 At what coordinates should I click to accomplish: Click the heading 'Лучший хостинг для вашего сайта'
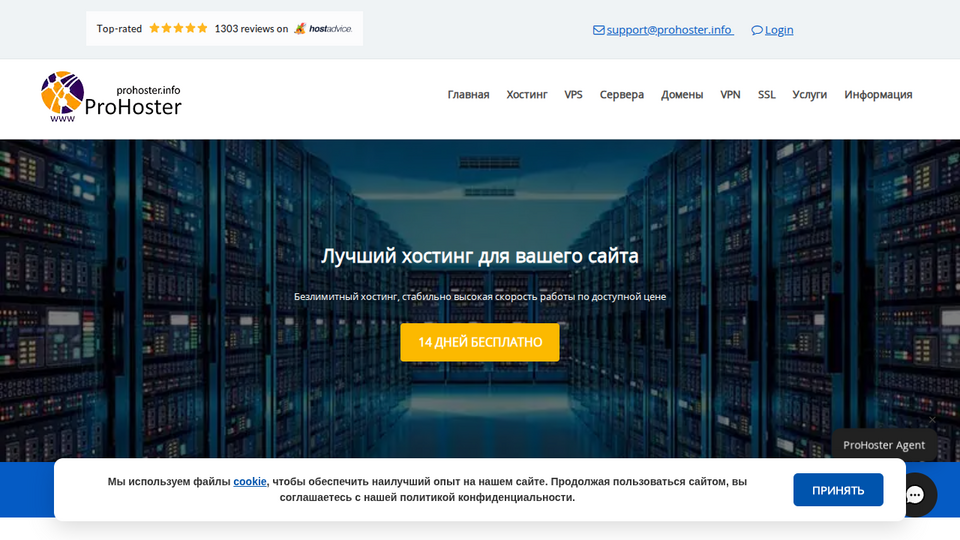click(x=480, y=256)
